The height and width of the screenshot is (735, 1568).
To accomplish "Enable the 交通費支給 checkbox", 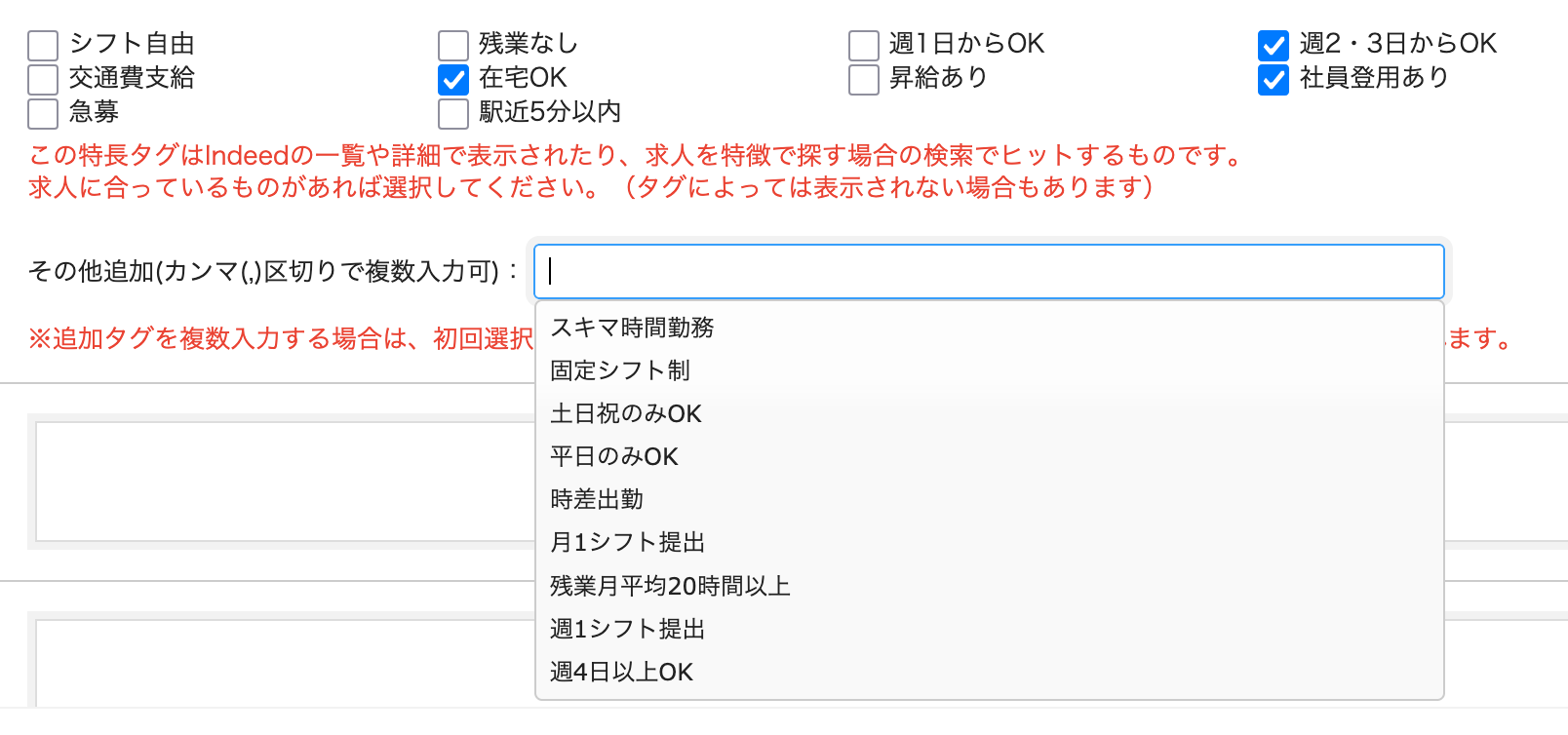I will tap(43, 79).
